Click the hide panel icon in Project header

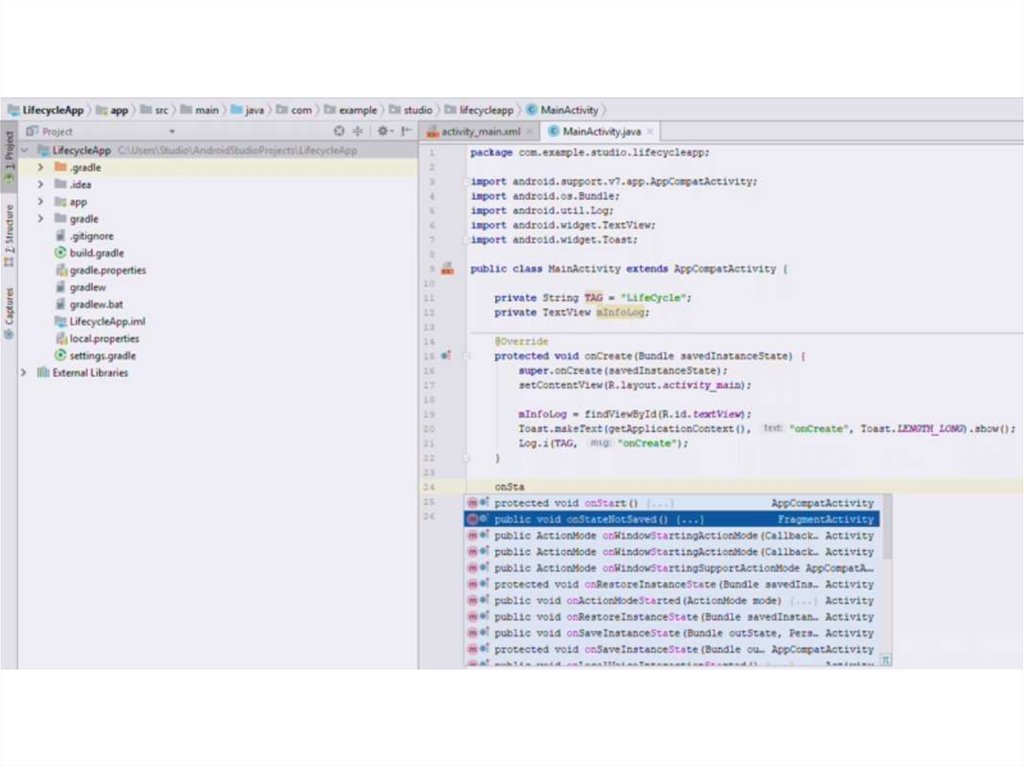pos(406,131)
